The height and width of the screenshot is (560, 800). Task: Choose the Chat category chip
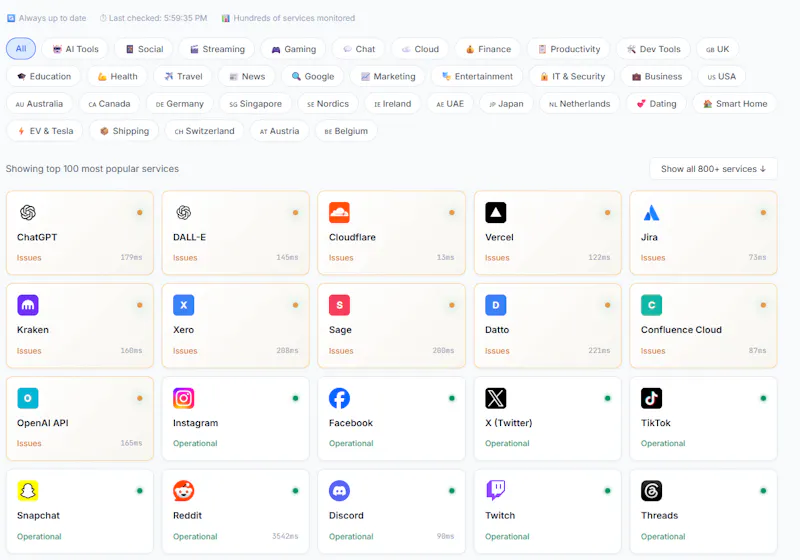pos(359,49)
